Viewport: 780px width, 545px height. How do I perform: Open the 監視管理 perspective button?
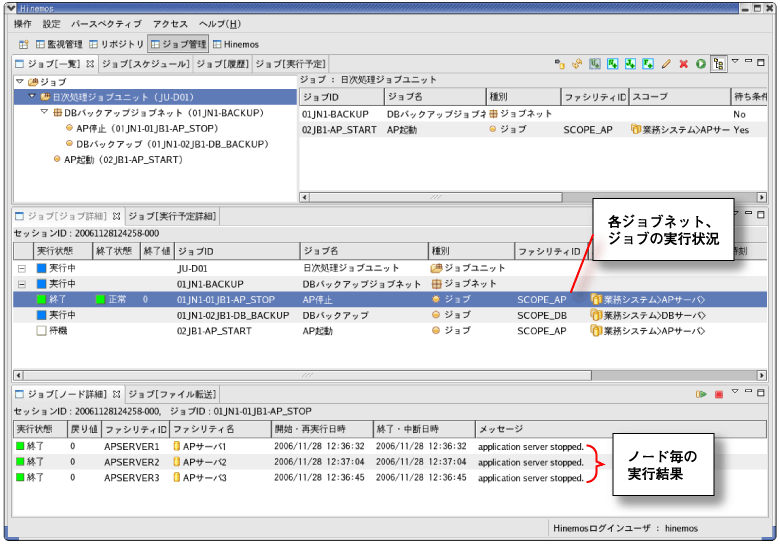tap(60, 44)
